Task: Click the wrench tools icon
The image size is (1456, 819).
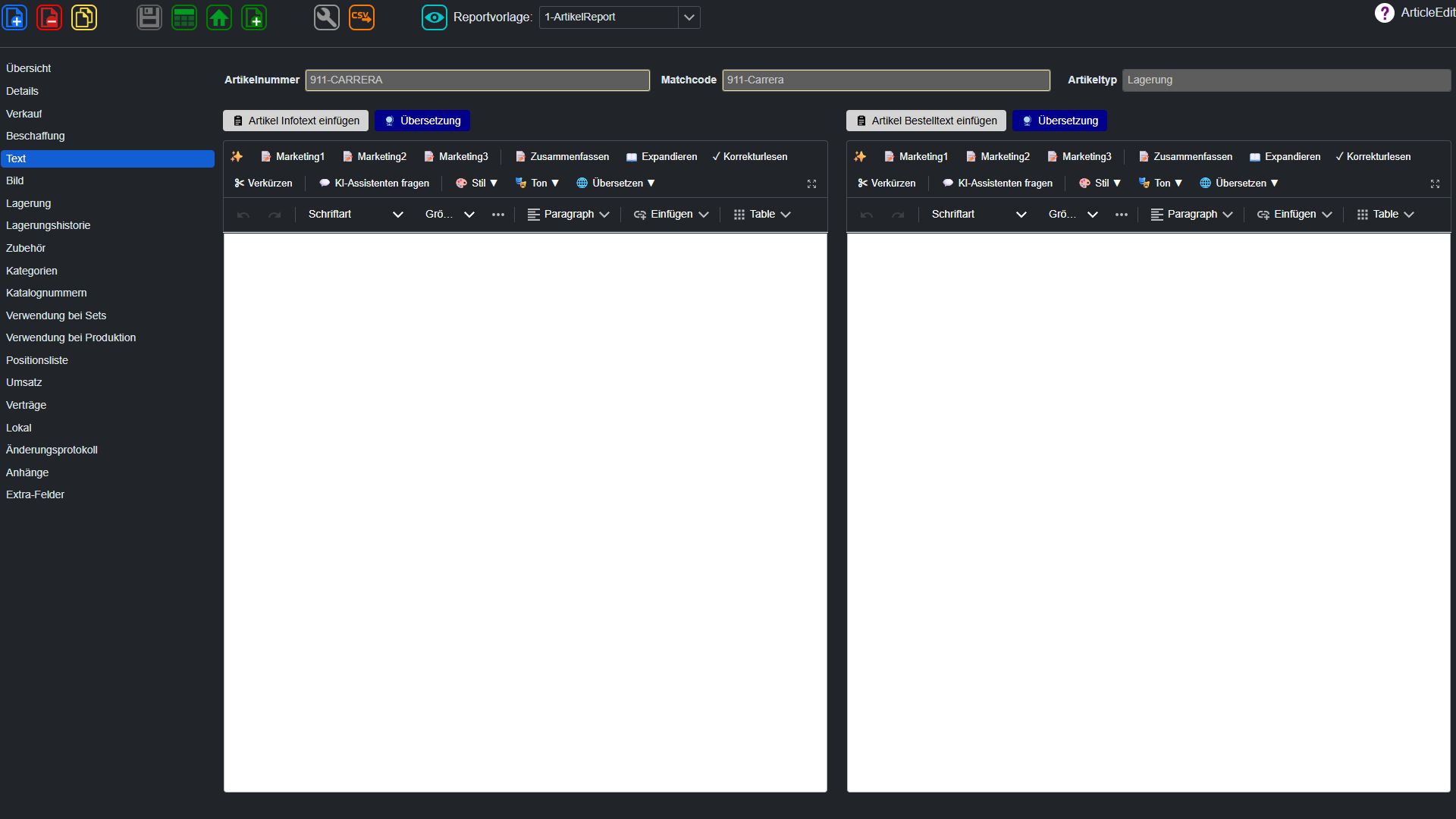Action: click(327, 17)
